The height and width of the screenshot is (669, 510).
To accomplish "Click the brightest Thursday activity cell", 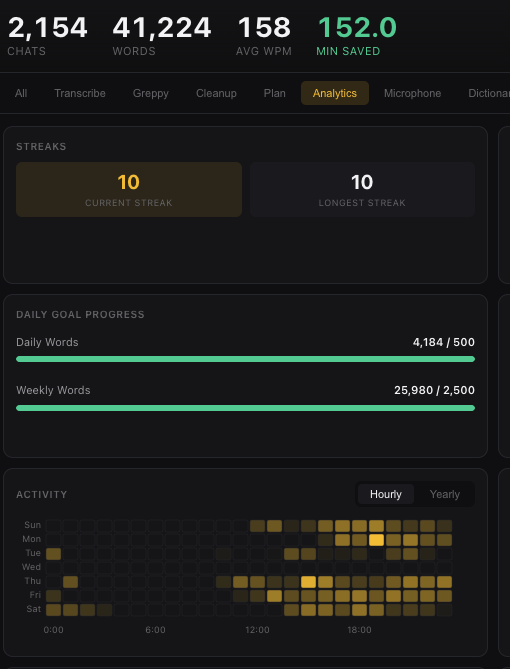I will click(308, 582).
